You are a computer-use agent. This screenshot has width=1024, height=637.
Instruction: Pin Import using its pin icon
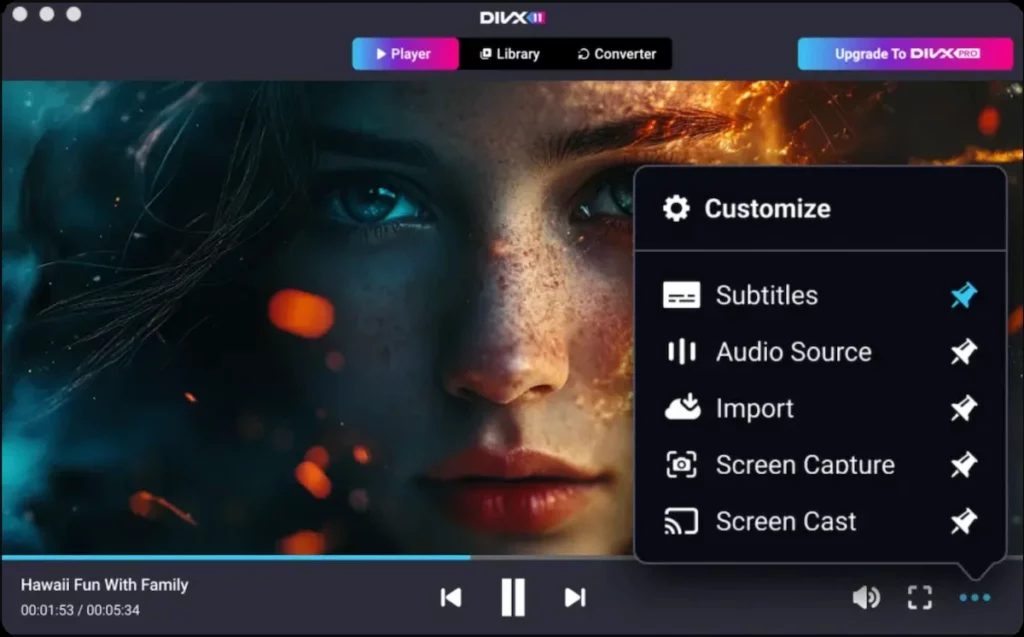963,408
